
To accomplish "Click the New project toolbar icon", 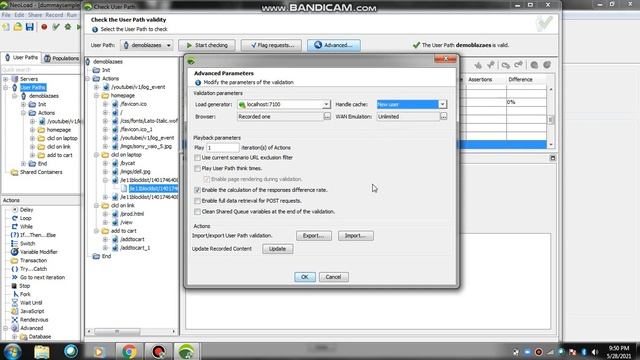I will [x=6, y=27].
